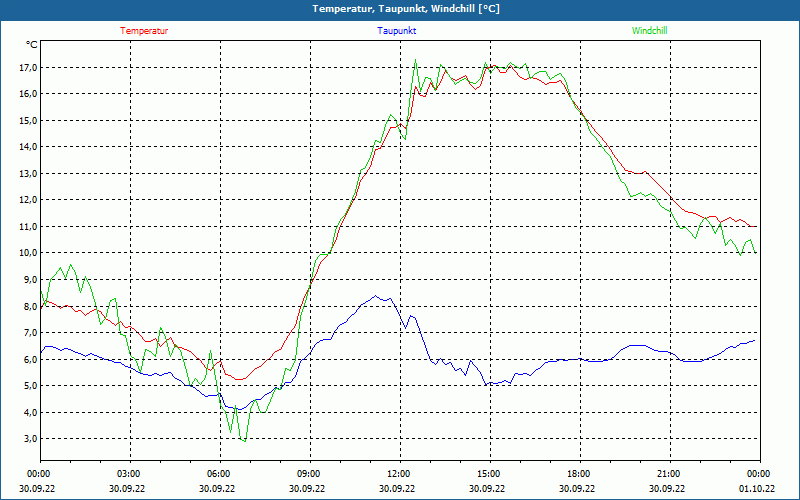800x500 pixels.
Task: Click the 10,0 value on the y-axis
Action: click(28, 253)
